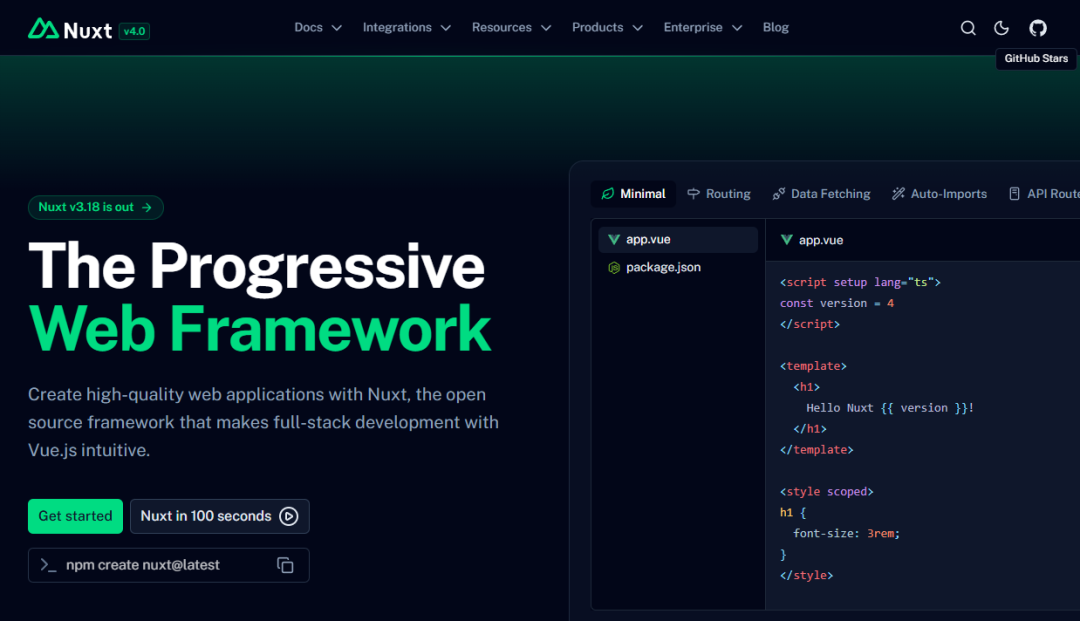Viewport: 1080px width, 621px height.
Task: Open the Blog link
Action: (776, 28)
